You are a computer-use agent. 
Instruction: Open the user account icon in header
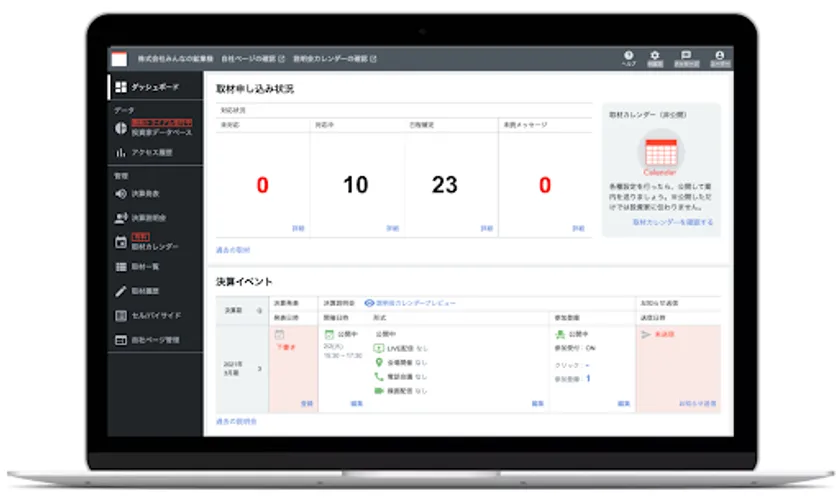coord(719,55)
